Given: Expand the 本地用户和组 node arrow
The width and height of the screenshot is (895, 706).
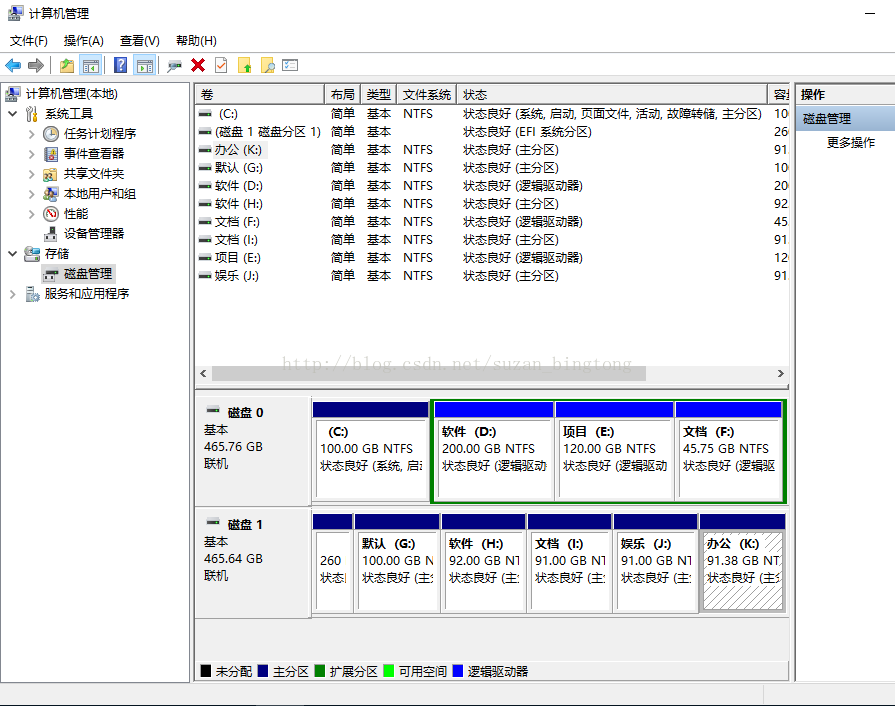Looking at the screenshot, I should (x=31, y=194).
